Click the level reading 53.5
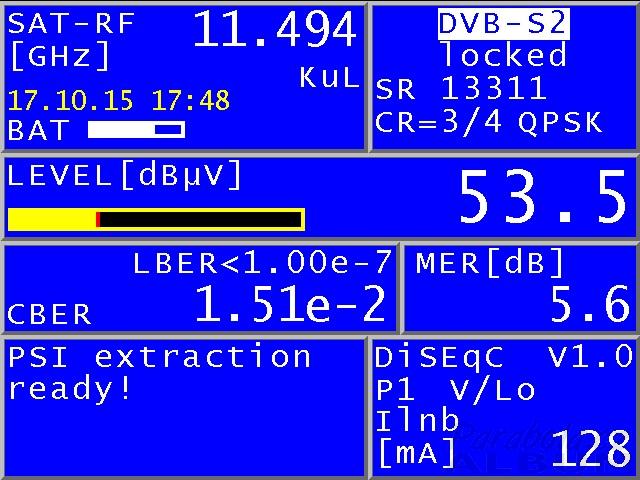 tap(542, 197)
